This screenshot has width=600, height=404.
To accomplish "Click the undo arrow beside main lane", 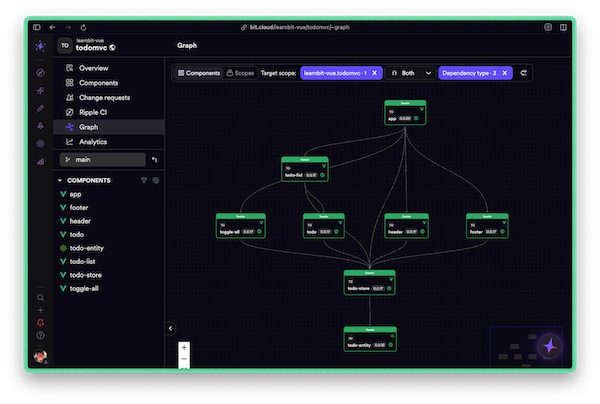I will [x=154, y=160].
